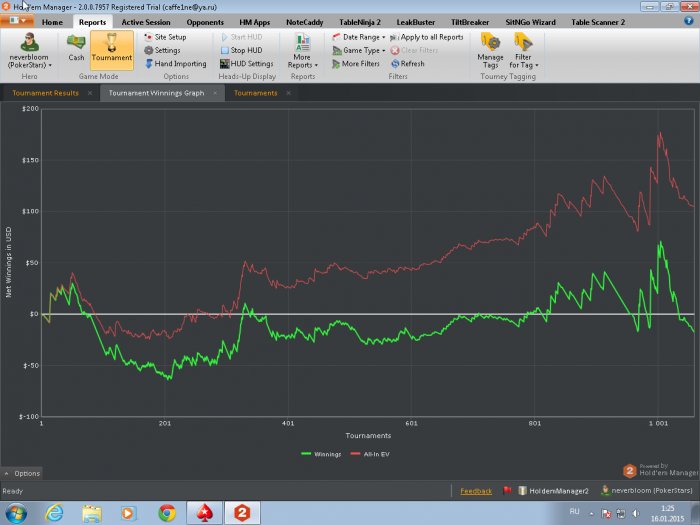Open the Opponents ribbon tab
This screenshot has height=525, width=700.
(204, 21)
